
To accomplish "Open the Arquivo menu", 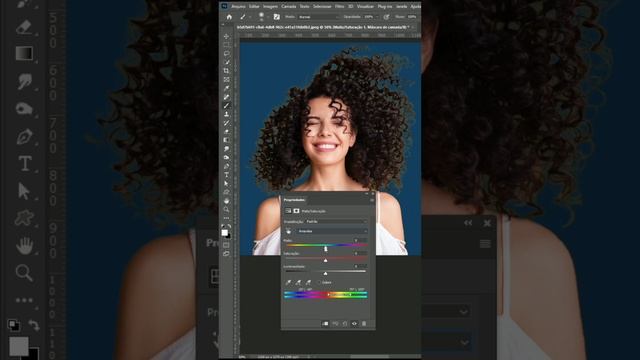I will coord(238,7).
